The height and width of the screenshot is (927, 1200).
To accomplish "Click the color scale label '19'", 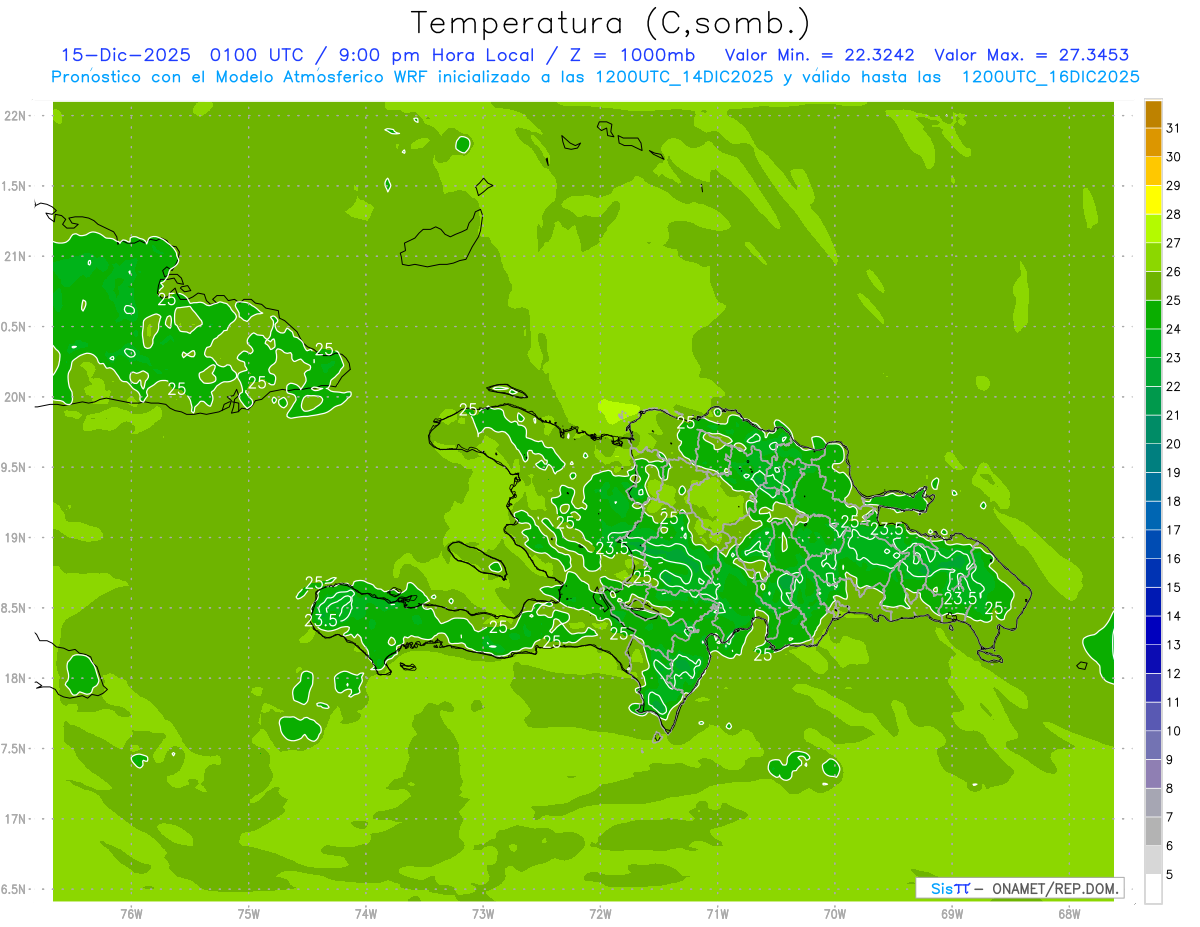I will coord(1174,473).
